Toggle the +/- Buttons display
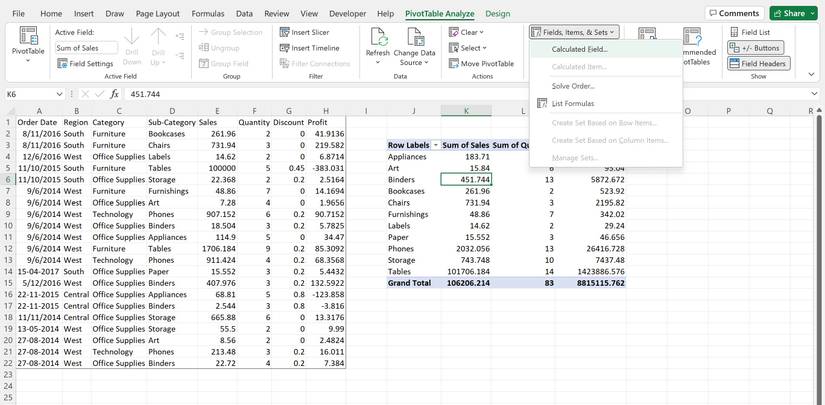825x405 pixels. [755, 48]
